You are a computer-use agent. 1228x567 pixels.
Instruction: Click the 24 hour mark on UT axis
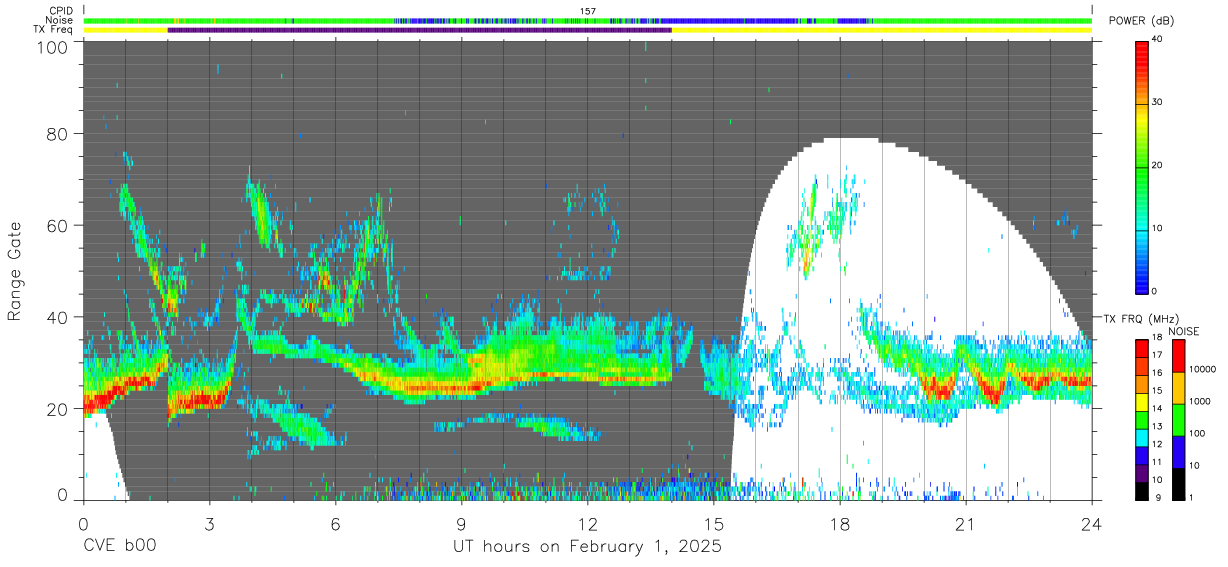tap(1092, 523)
